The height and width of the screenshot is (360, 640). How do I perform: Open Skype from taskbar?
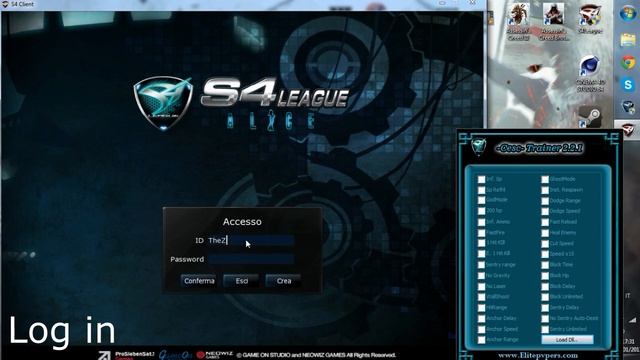(628, 84)
